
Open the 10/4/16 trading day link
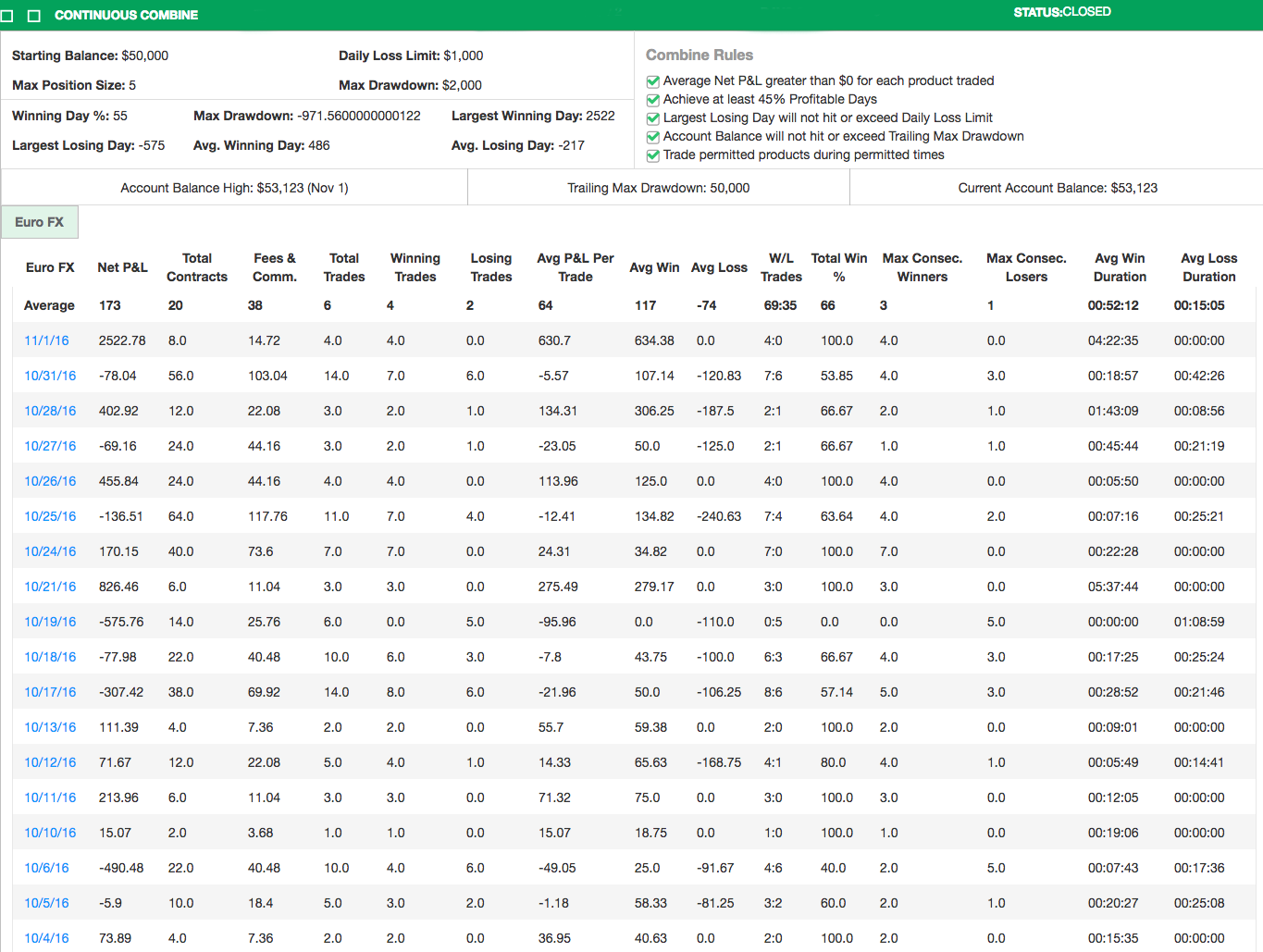(46, 938)
